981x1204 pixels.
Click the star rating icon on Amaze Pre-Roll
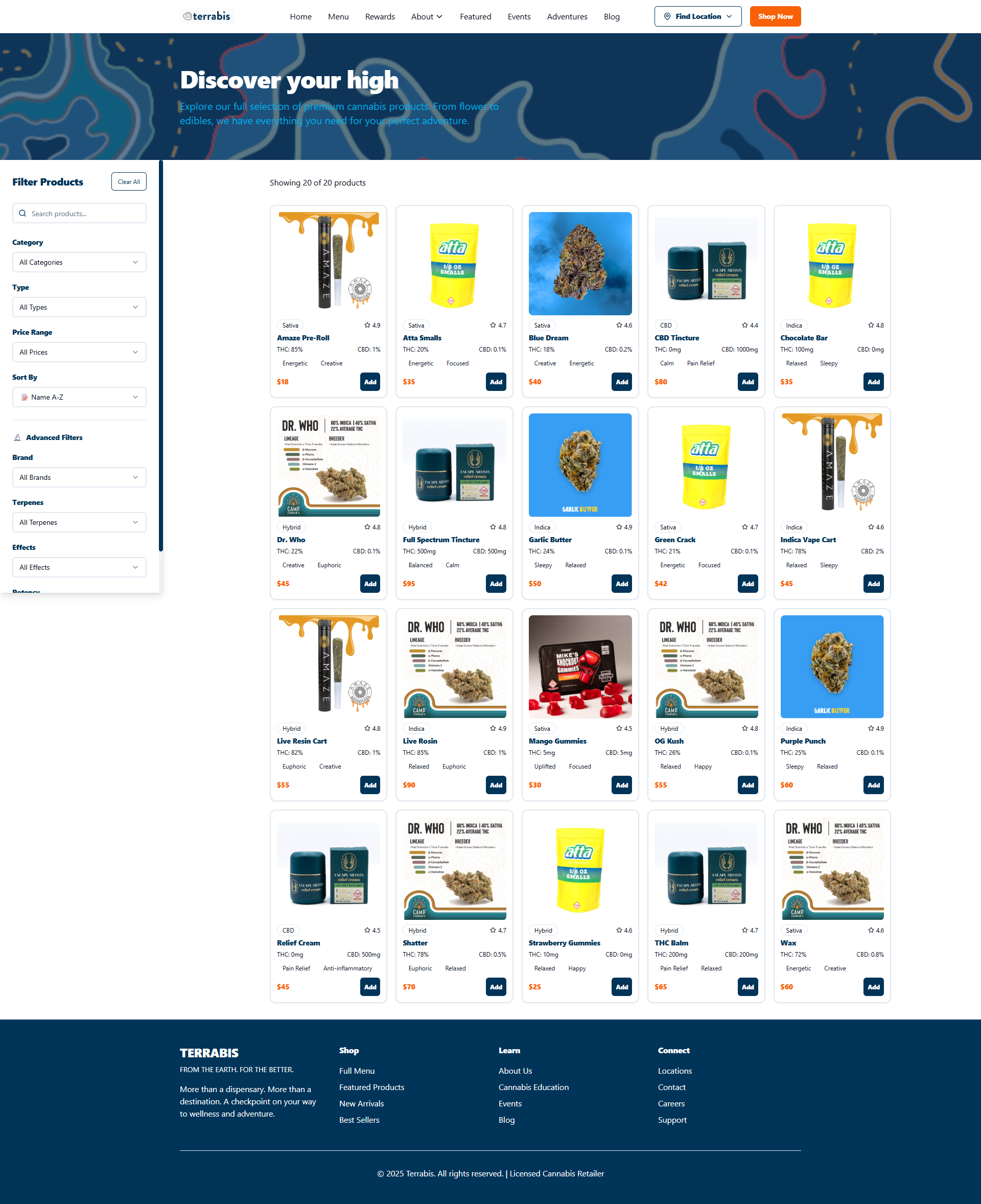pyautogui.click(x=367, y=325)
